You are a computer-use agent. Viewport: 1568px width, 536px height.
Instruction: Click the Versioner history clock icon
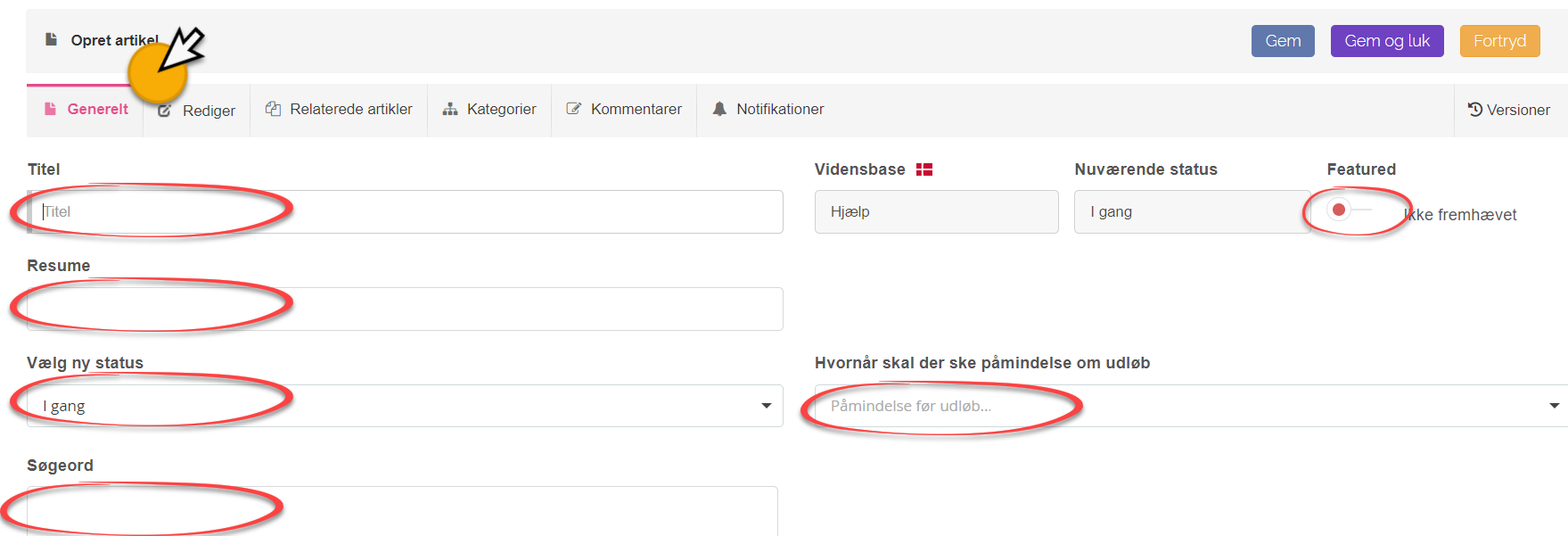(1475, 110)
